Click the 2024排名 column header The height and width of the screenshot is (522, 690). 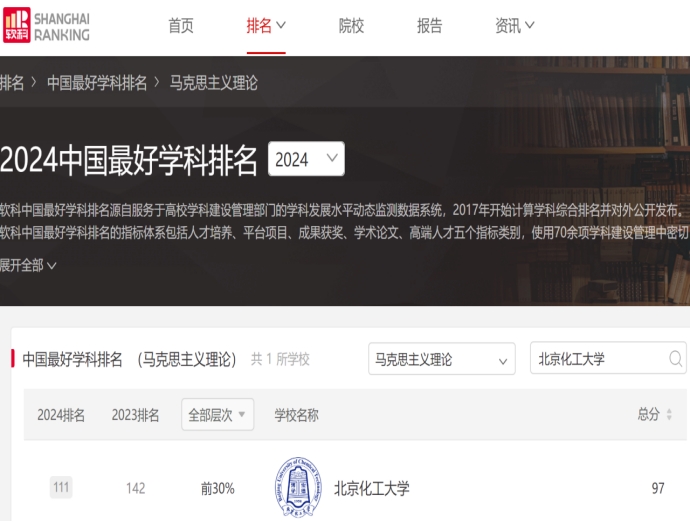point(61,415)
